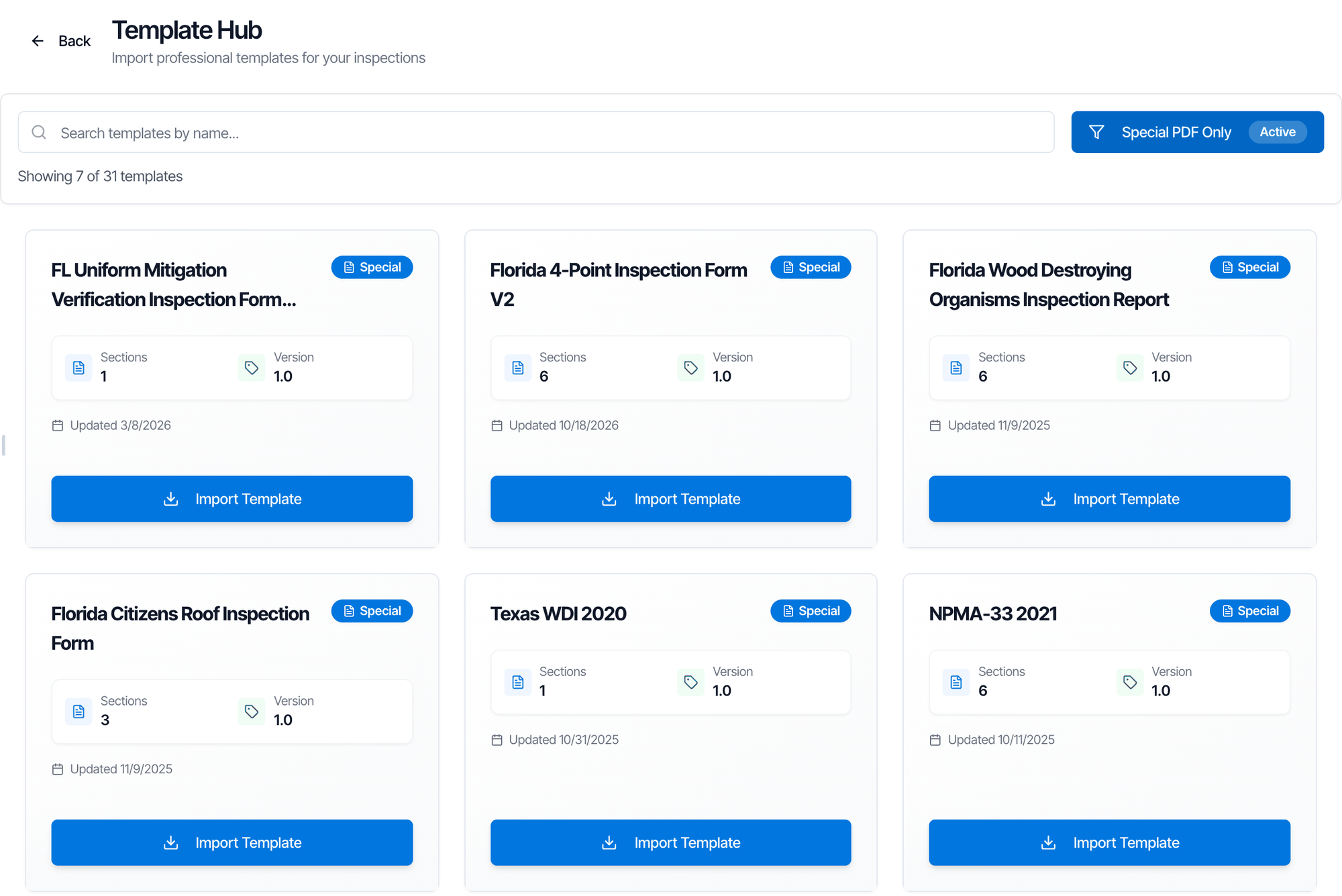Click calendar icon beside Updated 10/18/2026
1342x896 pixels.
(497, 425)
